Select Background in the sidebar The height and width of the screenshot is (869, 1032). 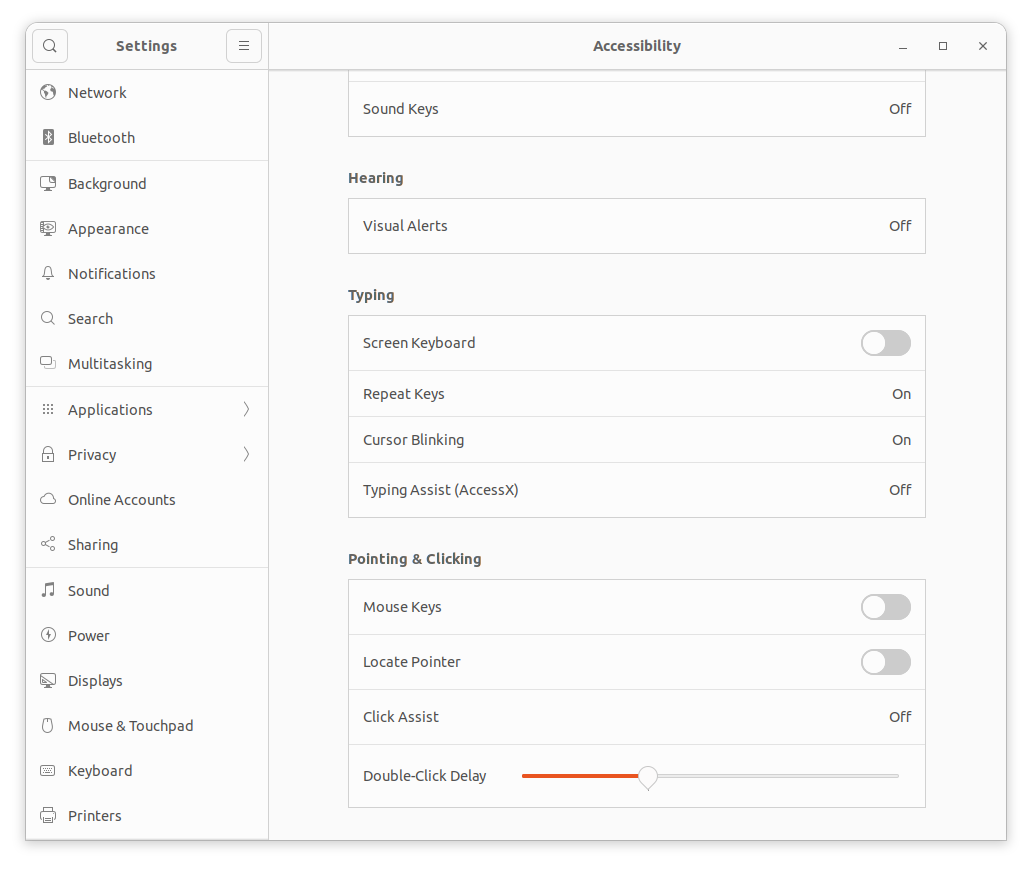(x=147, y=184)
